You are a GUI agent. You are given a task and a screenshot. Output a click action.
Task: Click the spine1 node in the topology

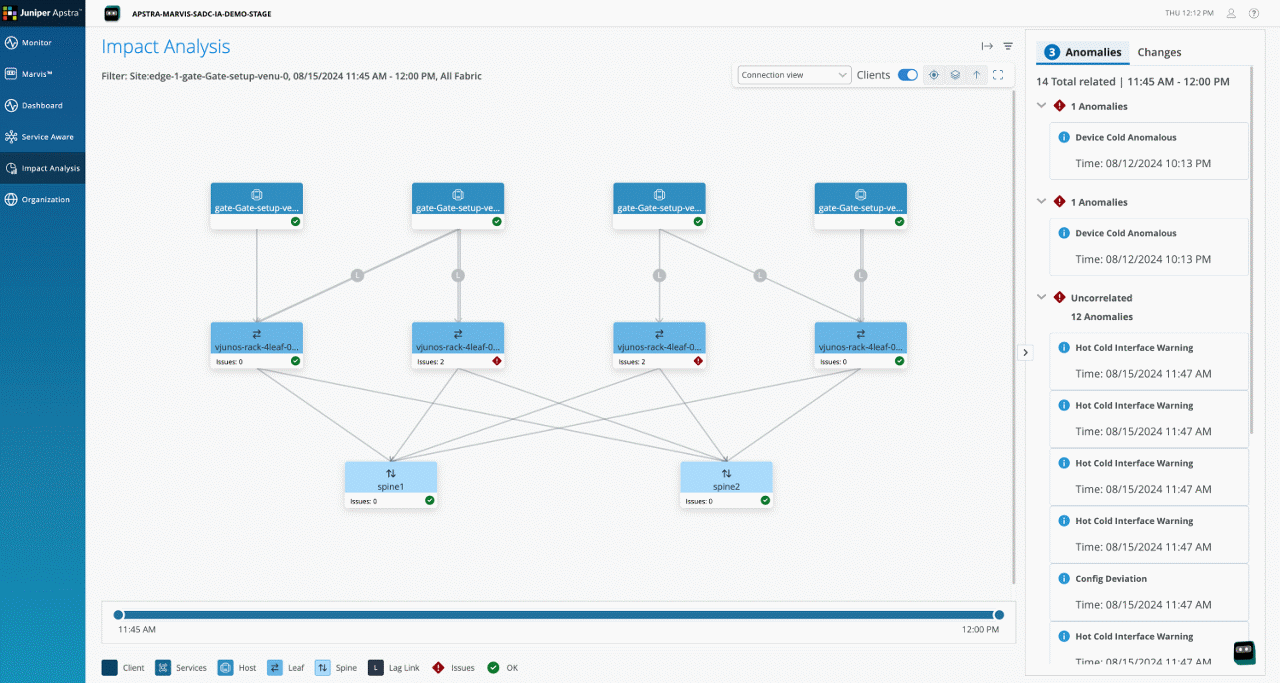click(390, 480)
